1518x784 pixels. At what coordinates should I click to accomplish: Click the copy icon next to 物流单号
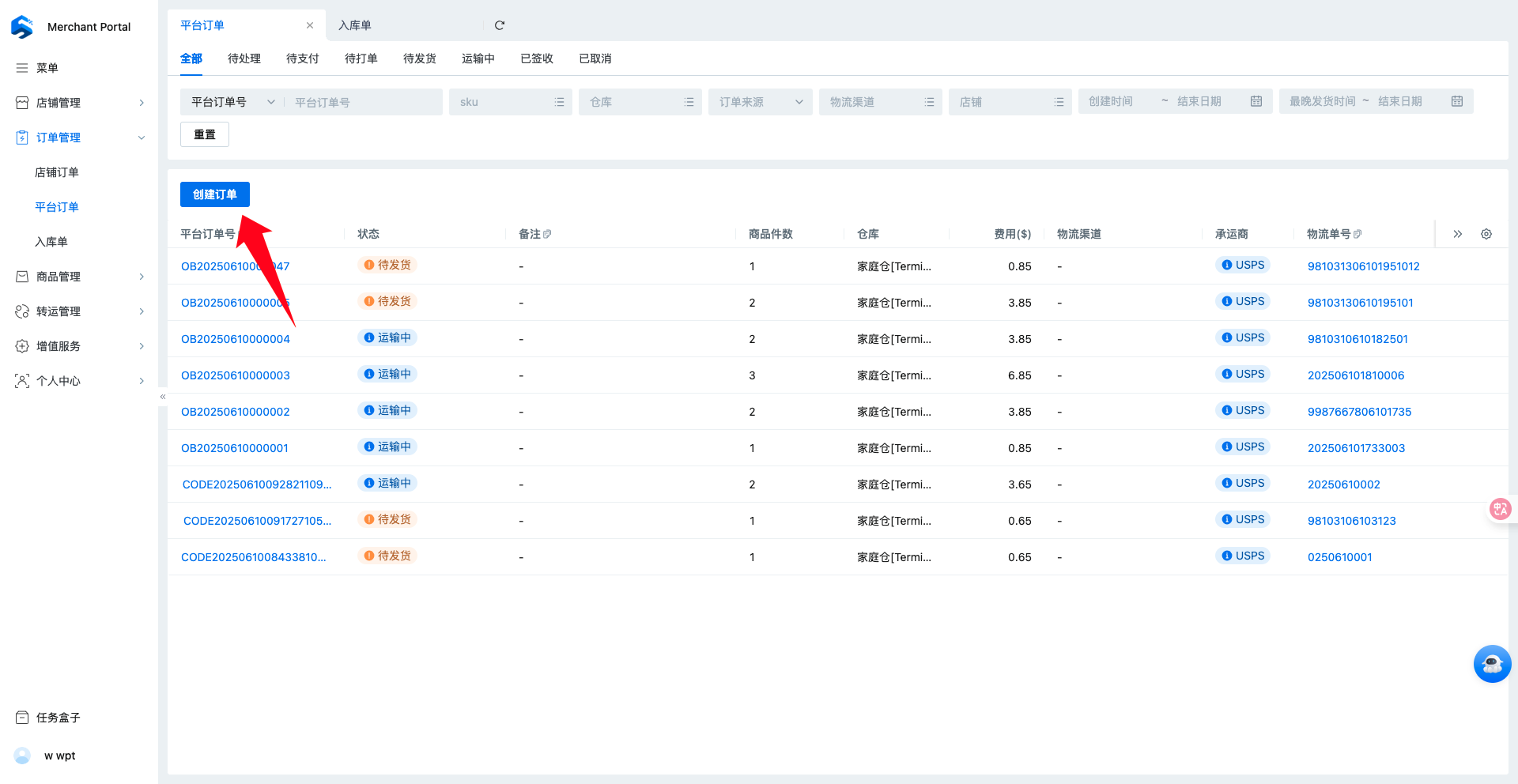(1358, 234)
